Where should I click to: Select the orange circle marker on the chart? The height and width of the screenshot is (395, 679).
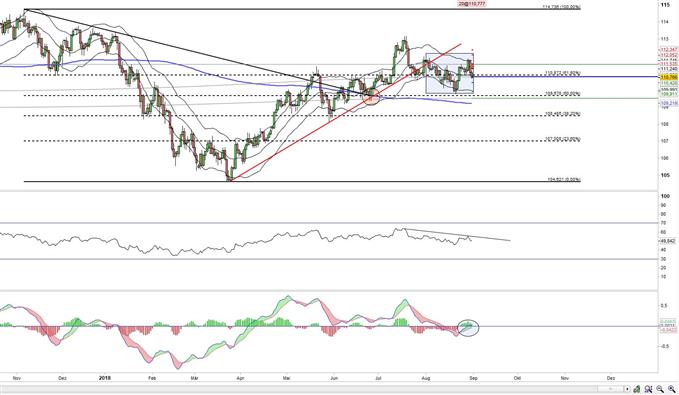(371, 97)
